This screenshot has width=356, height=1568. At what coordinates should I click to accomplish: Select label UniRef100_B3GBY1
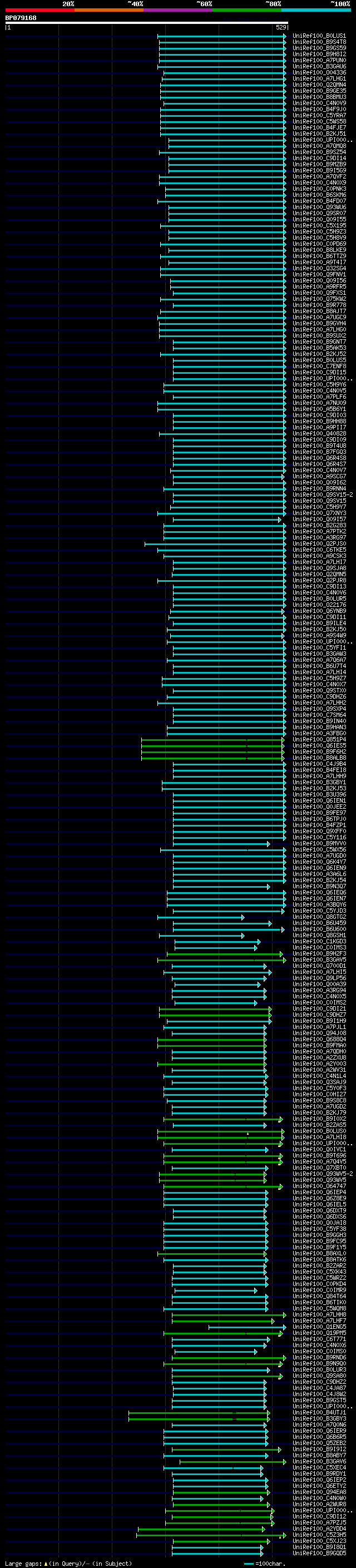click(319, 782)
